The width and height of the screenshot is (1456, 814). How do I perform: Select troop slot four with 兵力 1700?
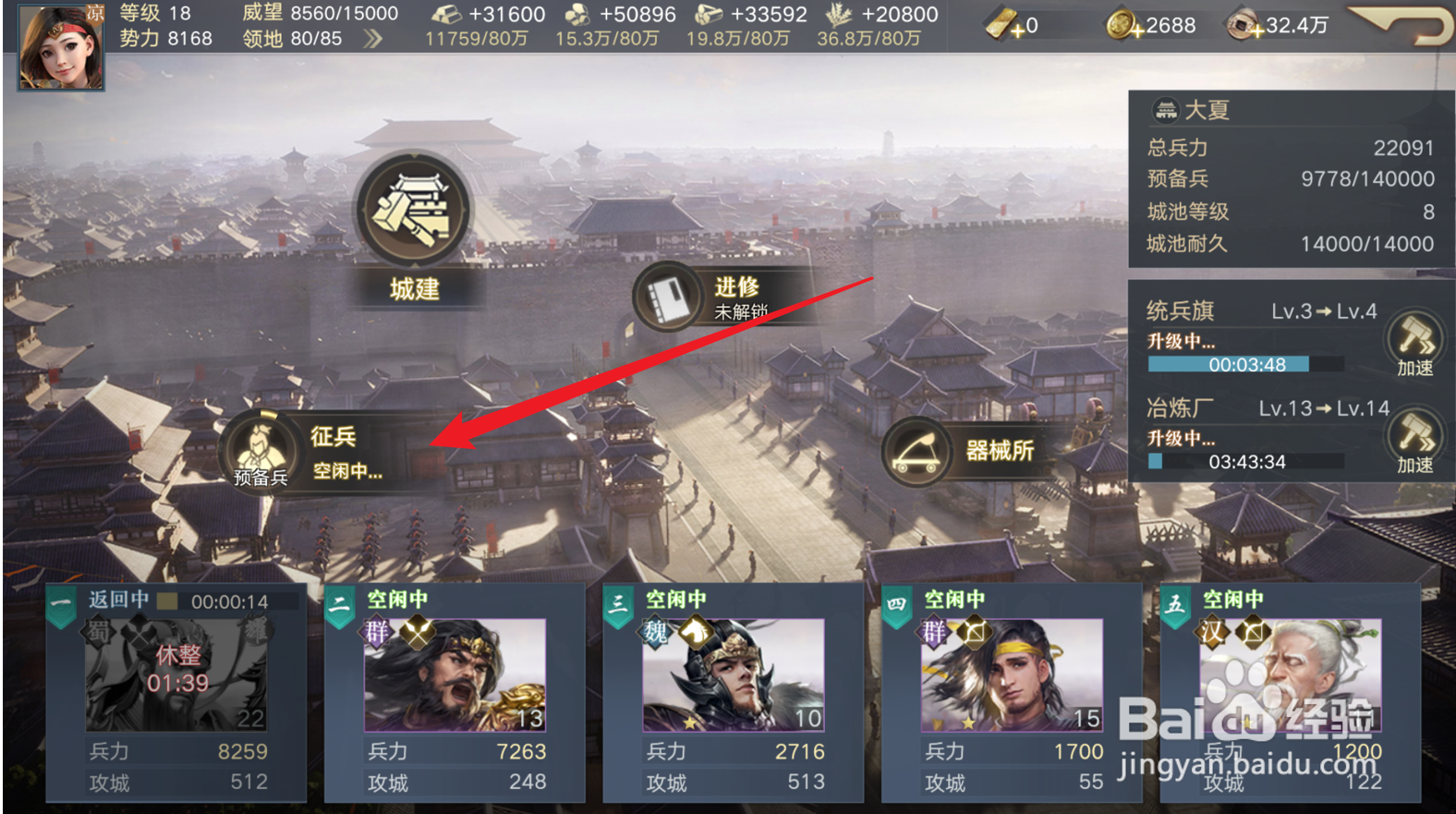(1012, 692)
